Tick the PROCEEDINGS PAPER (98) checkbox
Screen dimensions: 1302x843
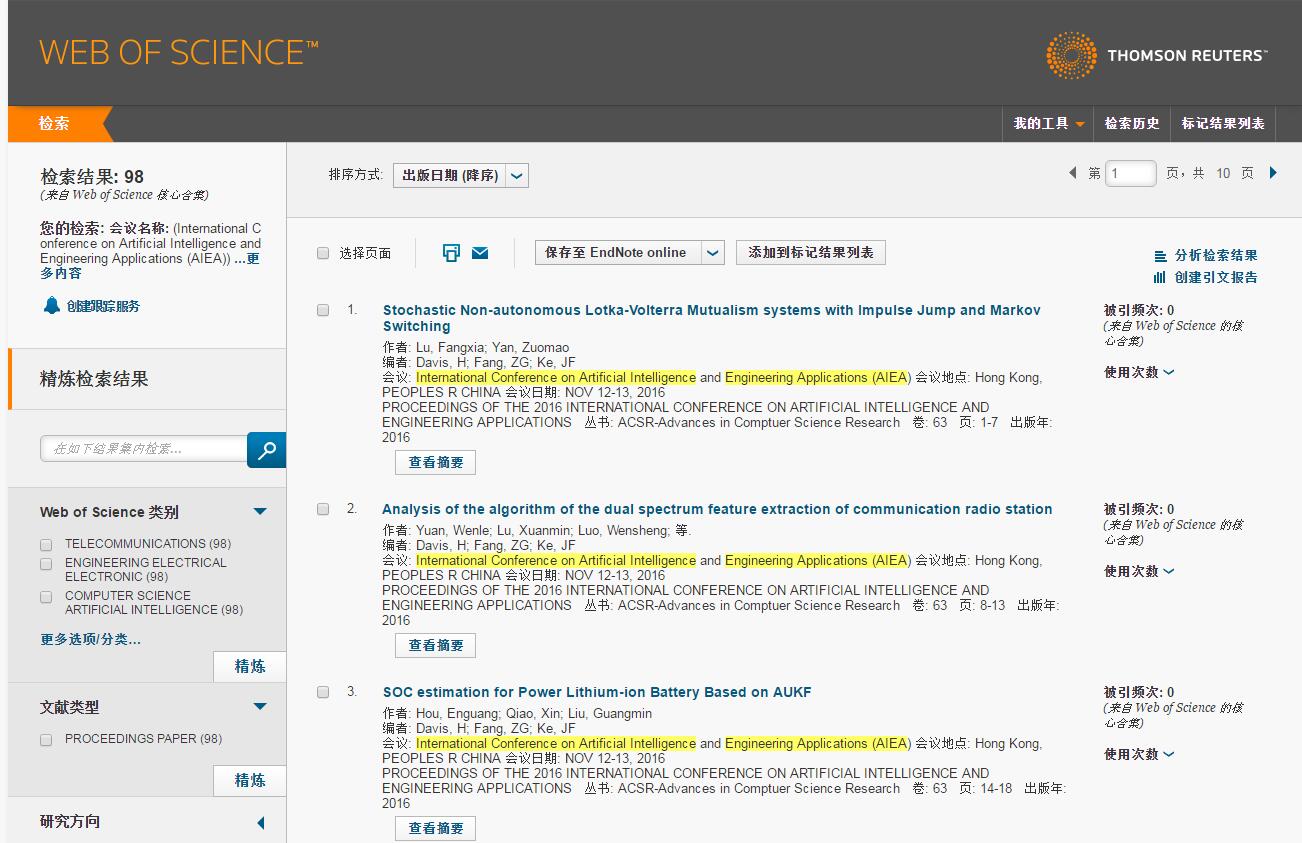coord(46,740)
